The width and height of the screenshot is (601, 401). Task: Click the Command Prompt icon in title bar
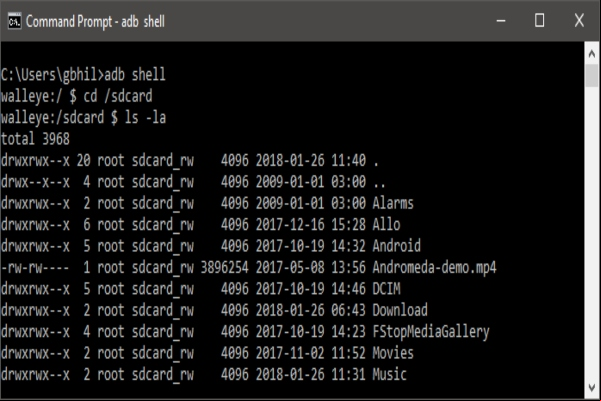(x=15, y=21)
